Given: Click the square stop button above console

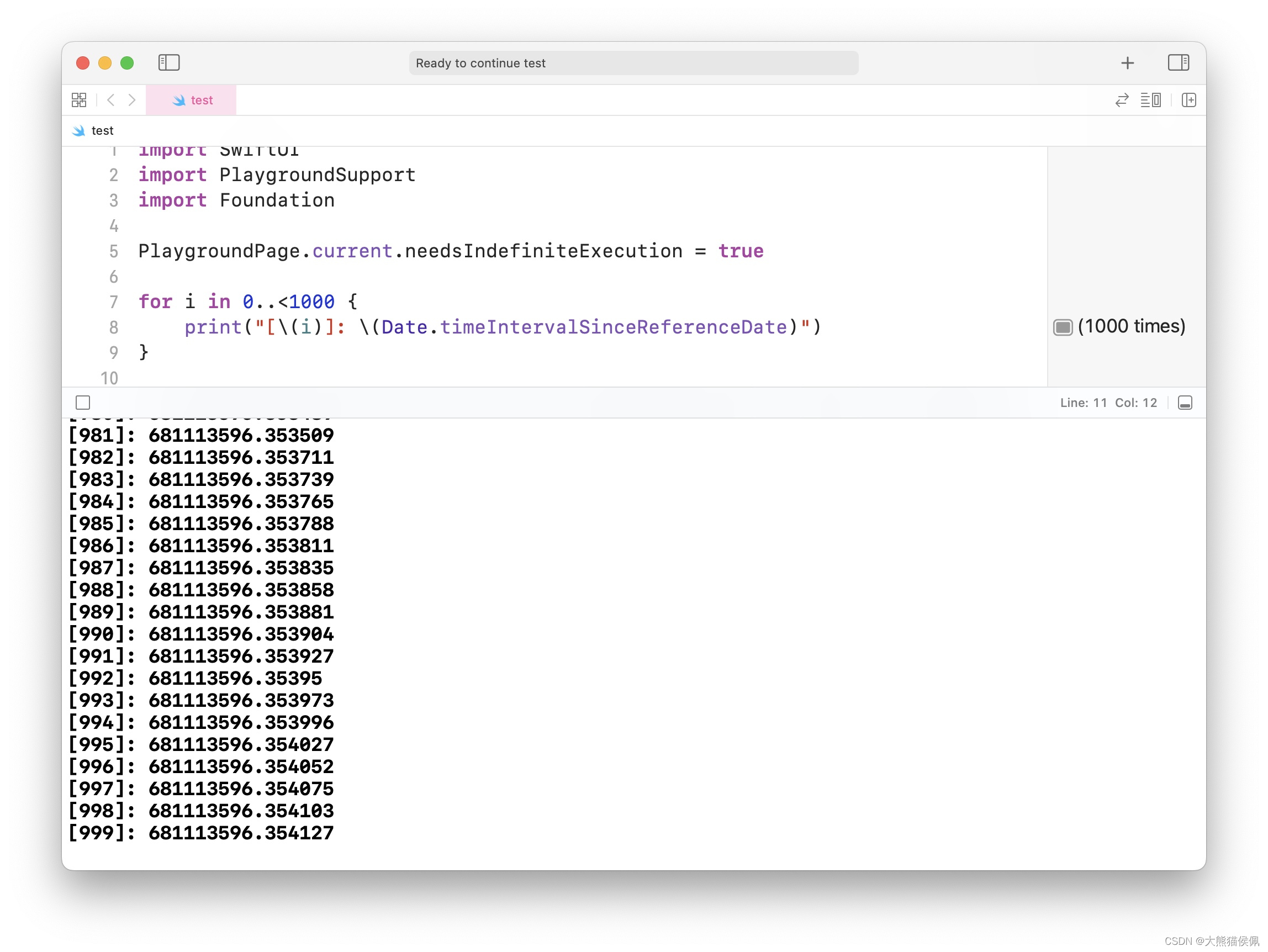Looking at the screenshot, I should click(x=83, y=403).
